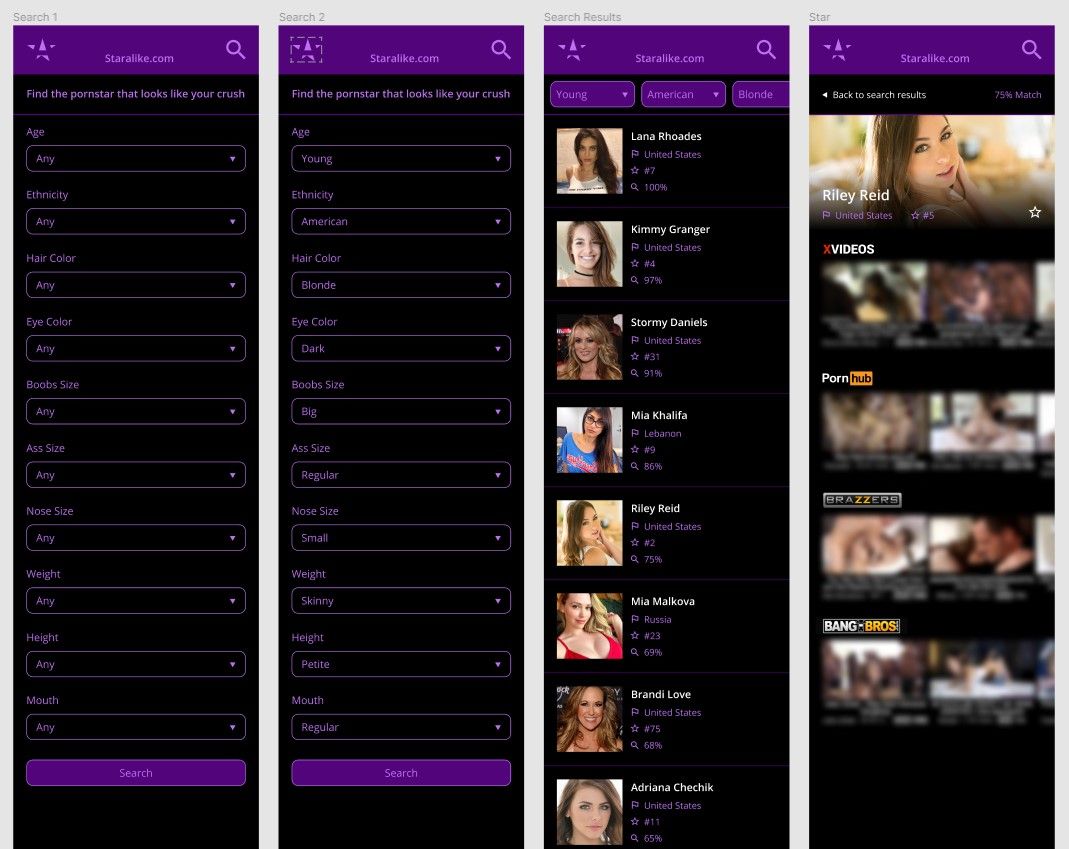Open the Mouth dropdown in Search 1
This screenshot has height=849, width=1069.
[x=136, y=727]
